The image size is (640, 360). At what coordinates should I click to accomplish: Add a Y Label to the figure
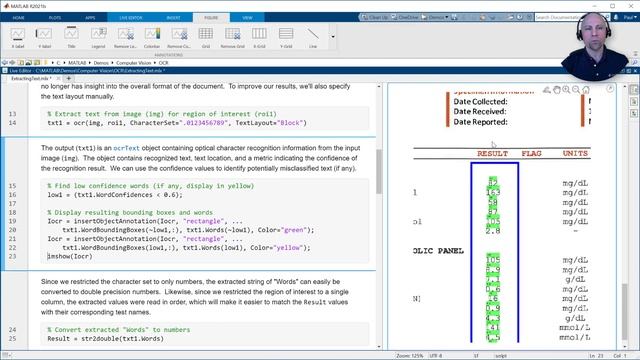click(44, 37)
